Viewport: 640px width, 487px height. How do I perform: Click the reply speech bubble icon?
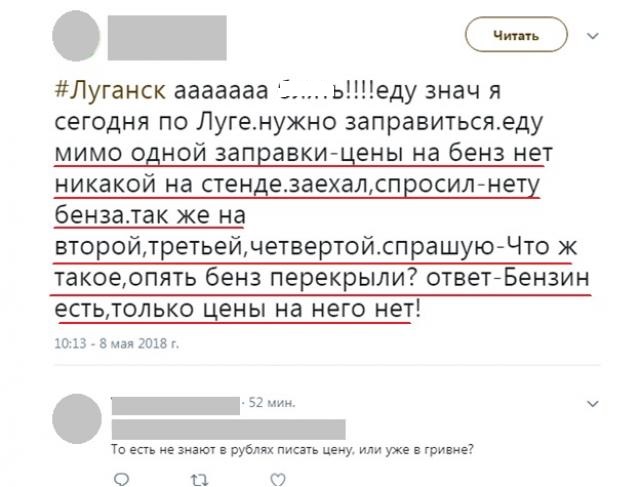pyautogui.click(x=121, y=479)
